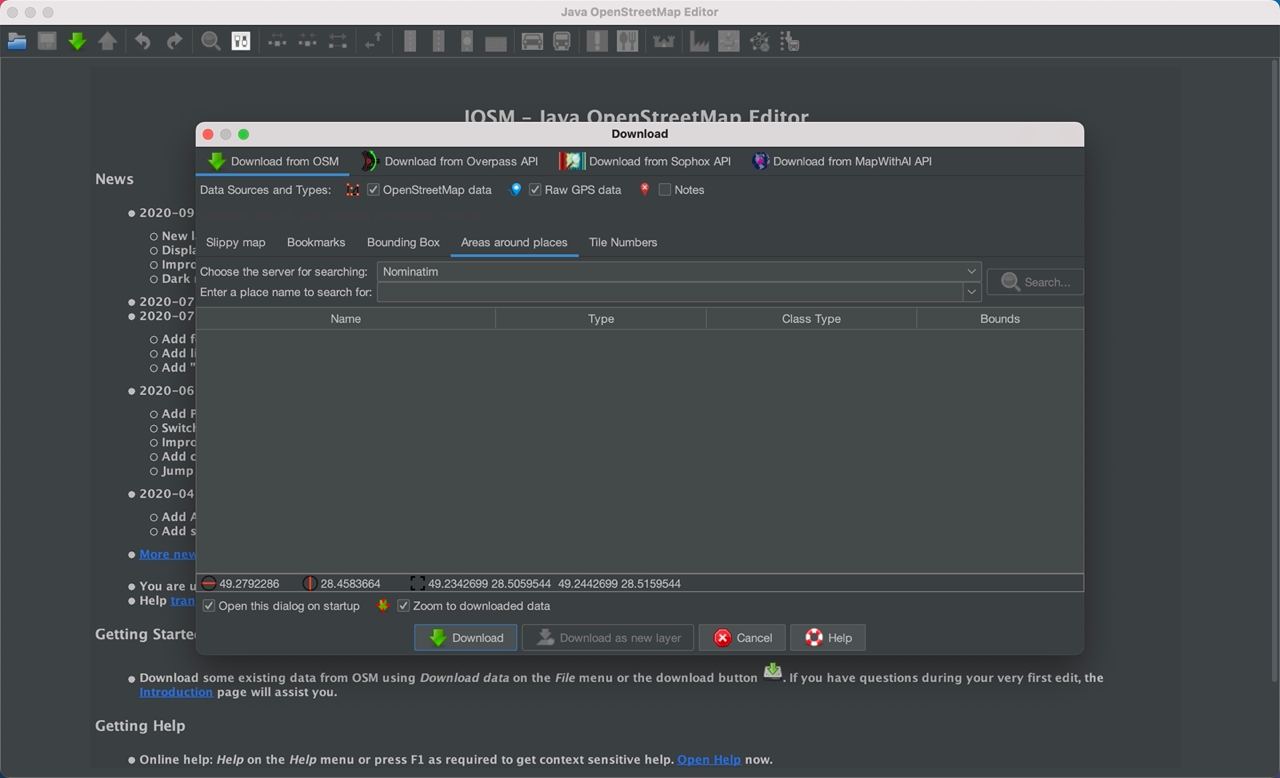Viewport: 1280px width, 778px height.
Task: Open the Bookmarks tab
Action: tap(316, 242)
